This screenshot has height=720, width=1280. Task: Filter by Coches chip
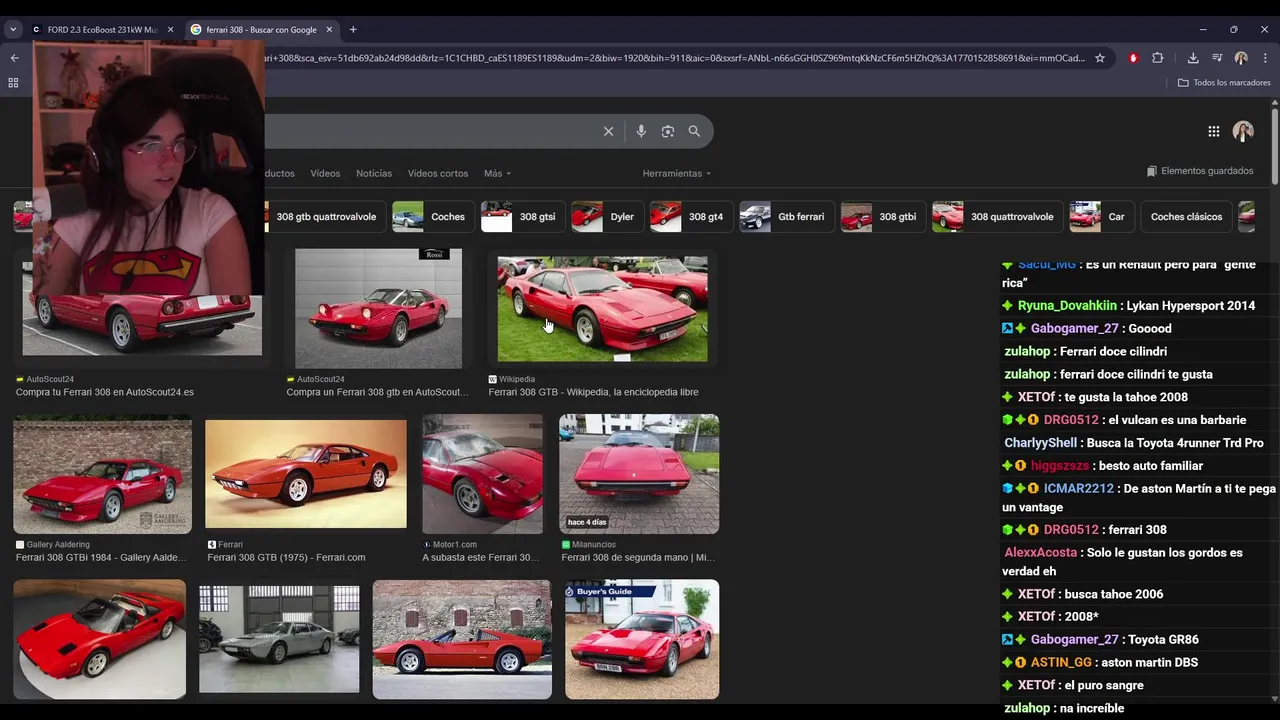click(x=432, y=216)
